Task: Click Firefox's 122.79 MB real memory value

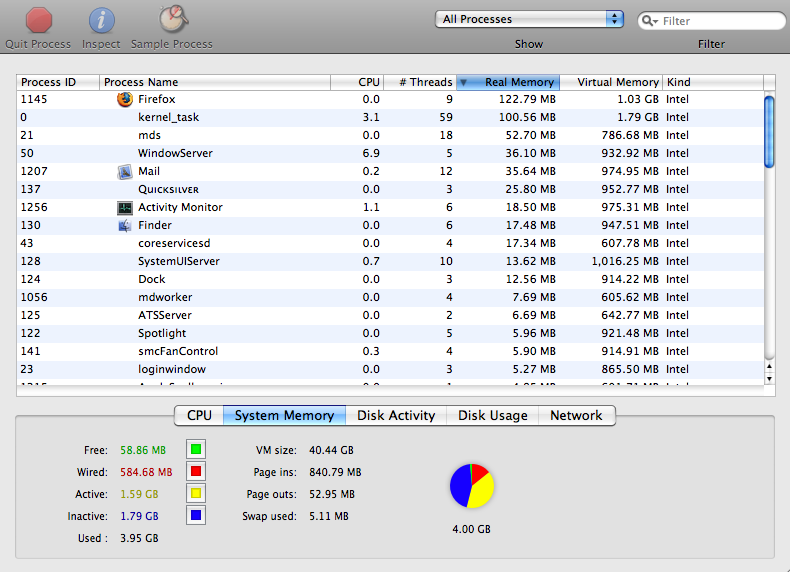Action: click(527, 99)
